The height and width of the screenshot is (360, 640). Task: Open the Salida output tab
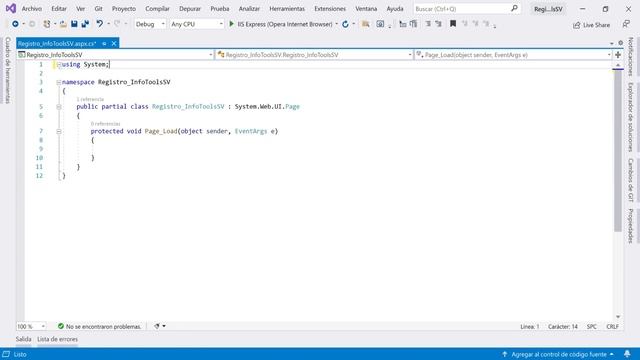tap(23, 339)
